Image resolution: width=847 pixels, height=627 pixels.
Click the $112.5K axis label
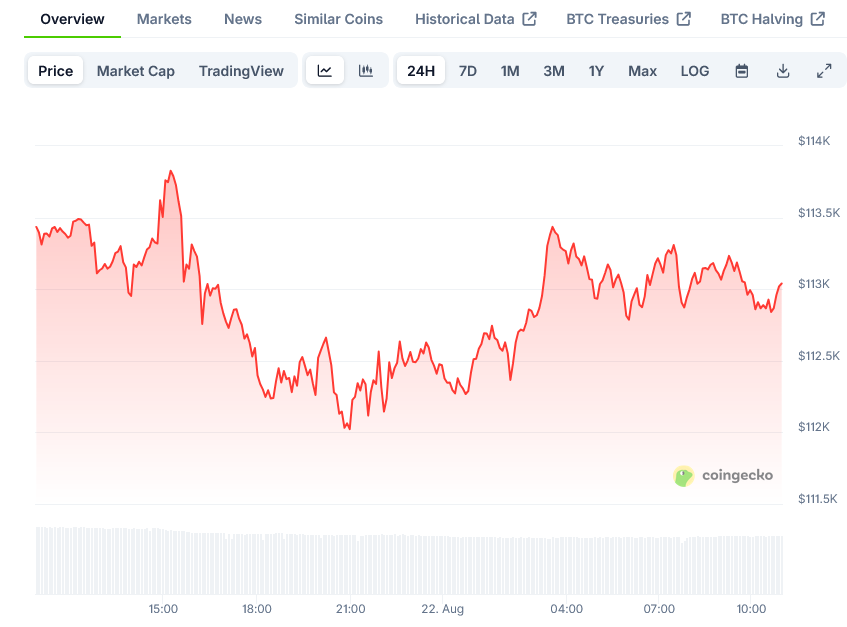click(x=819, y=355)
